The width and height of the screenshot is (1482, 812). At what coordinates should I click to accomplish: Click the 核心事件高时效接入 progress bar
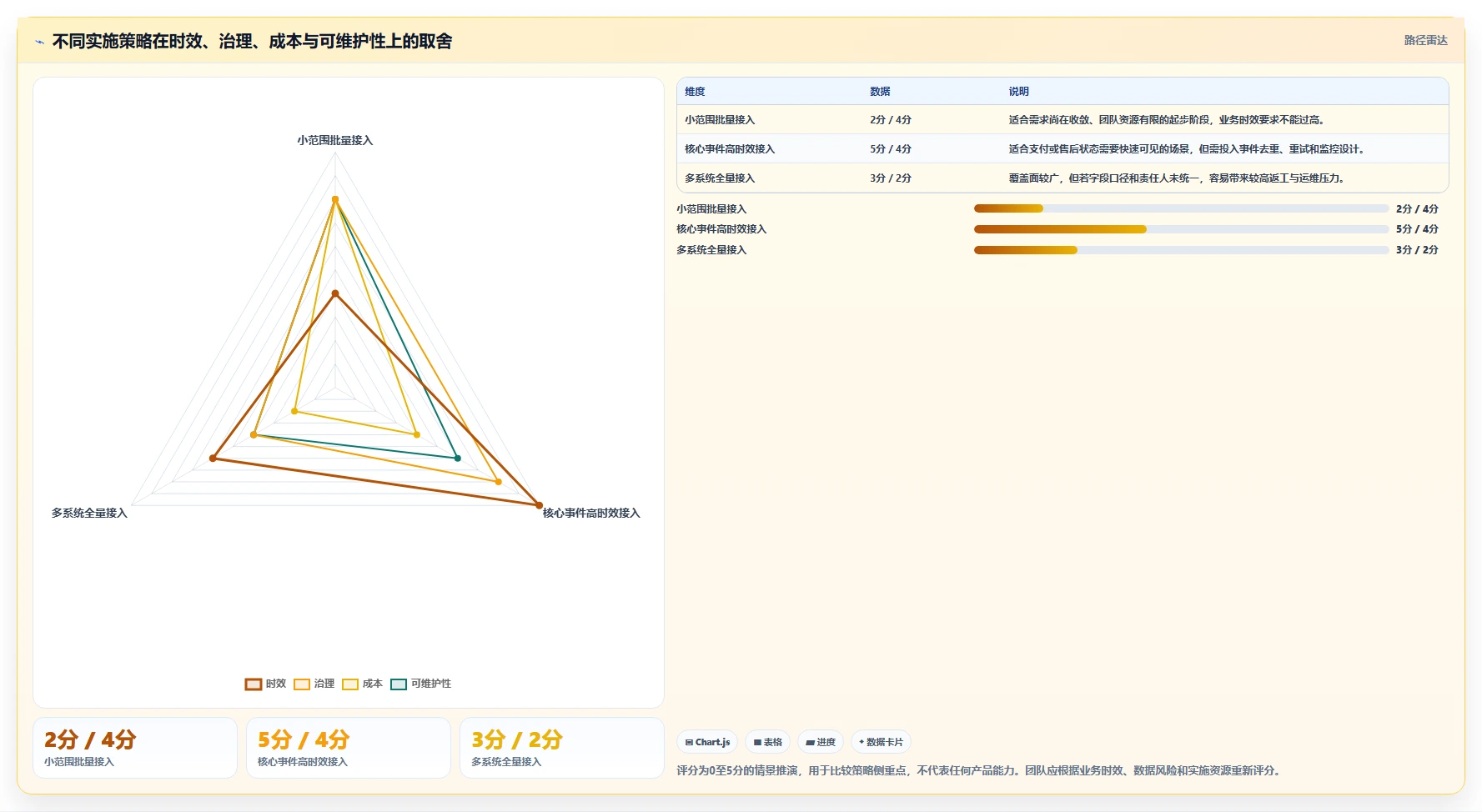click(1181, 229)
